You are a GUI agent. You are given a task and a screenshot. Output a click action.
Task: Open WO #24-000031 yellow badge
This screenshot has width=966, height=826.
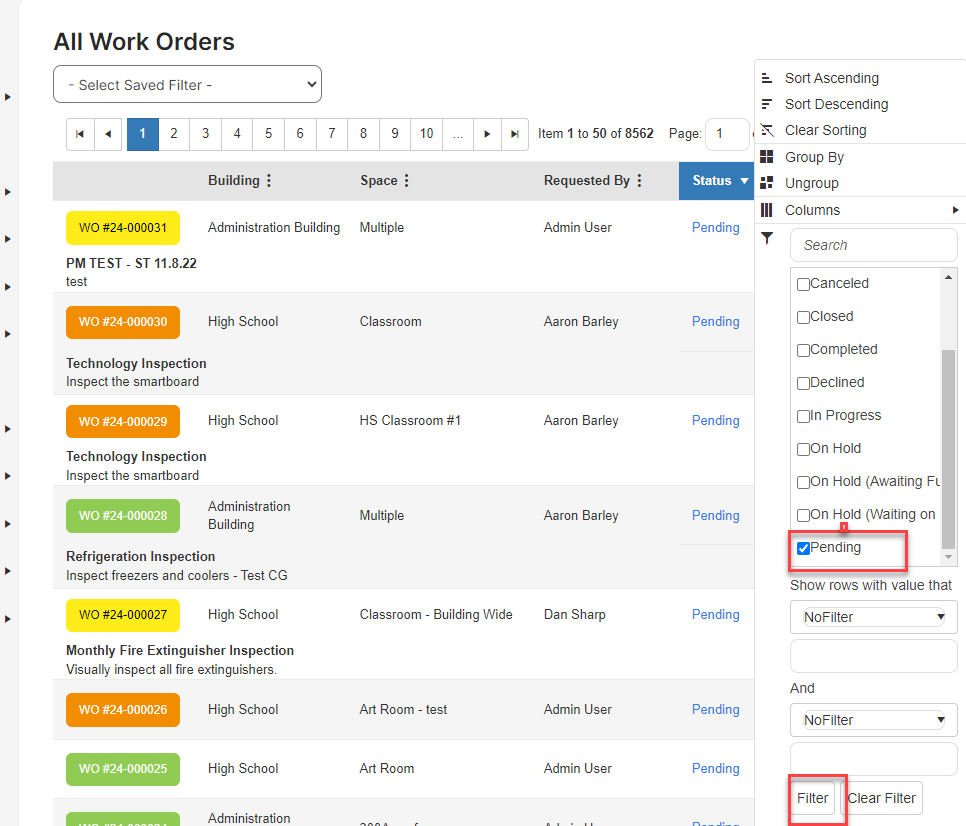coord(123,228)
